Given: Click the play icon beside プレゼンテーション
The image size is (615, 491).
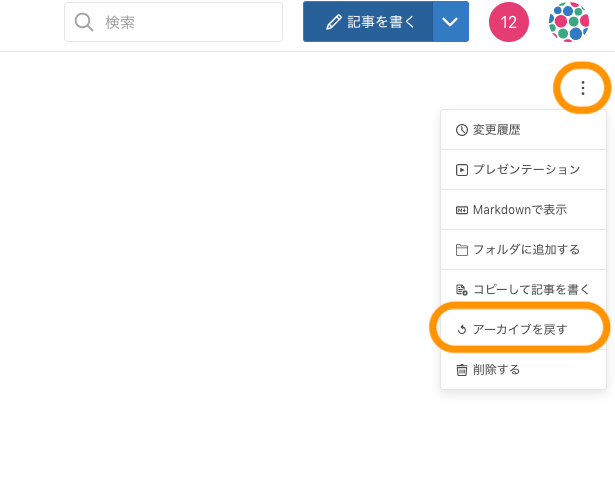Looking at the screenshot, I should tap(462, 170).
